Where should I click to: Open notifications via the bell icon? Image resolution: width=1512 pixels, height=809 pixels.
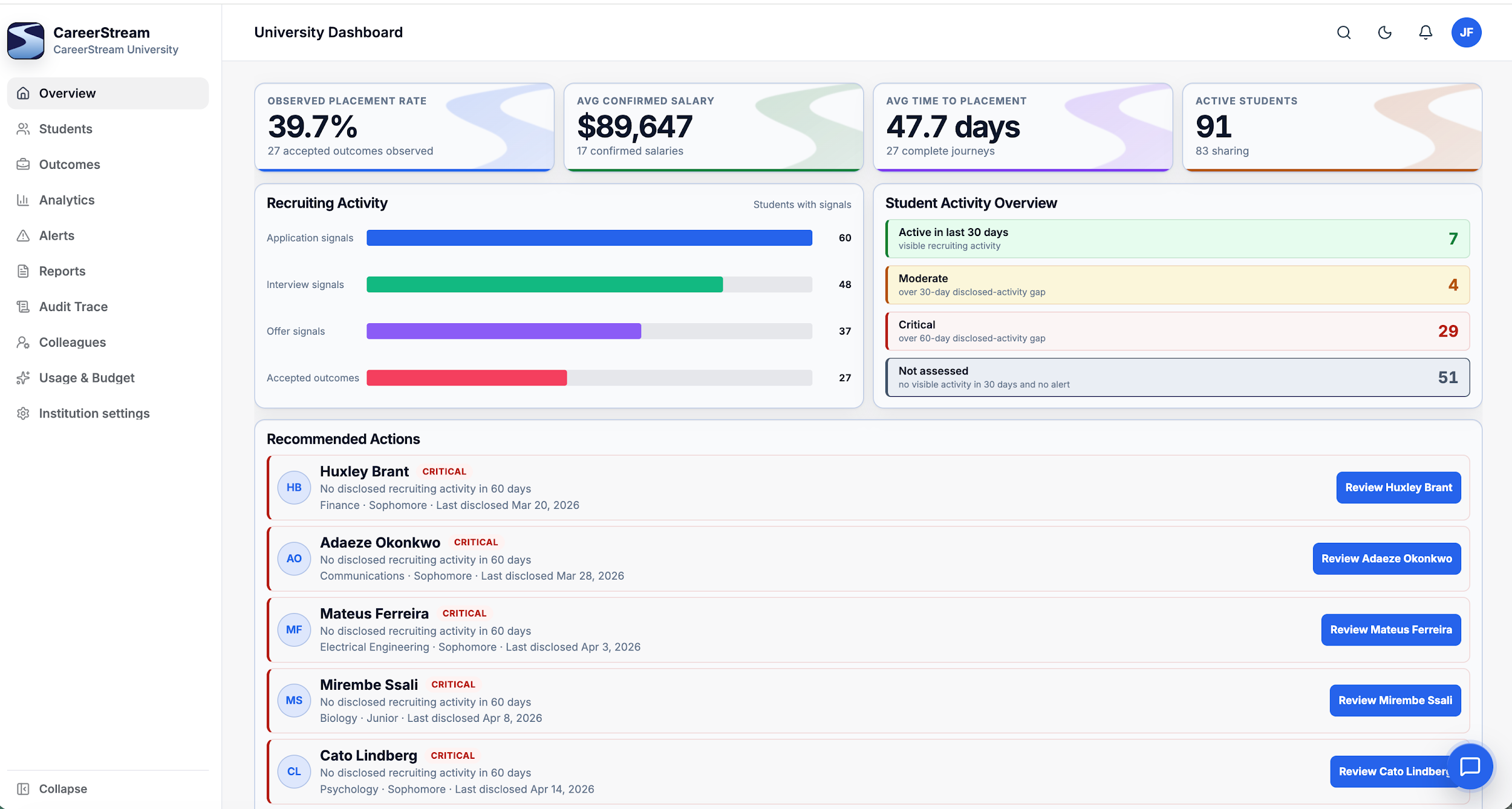(1426, 33)
